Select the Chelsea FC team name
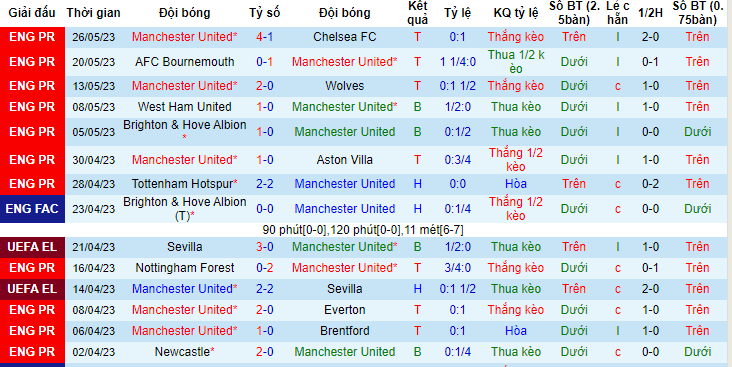This screenshot has width=732, height=367. (345, 37)
